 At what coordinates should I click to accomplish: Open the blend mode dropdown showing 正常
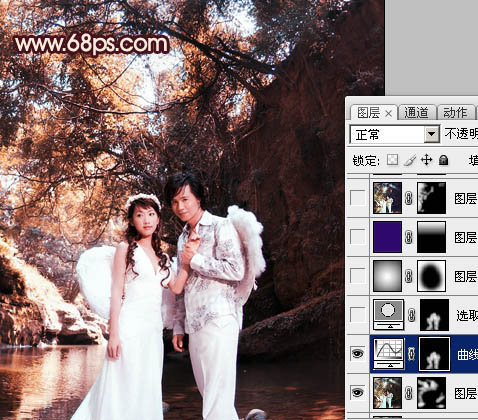click(395, 134)
